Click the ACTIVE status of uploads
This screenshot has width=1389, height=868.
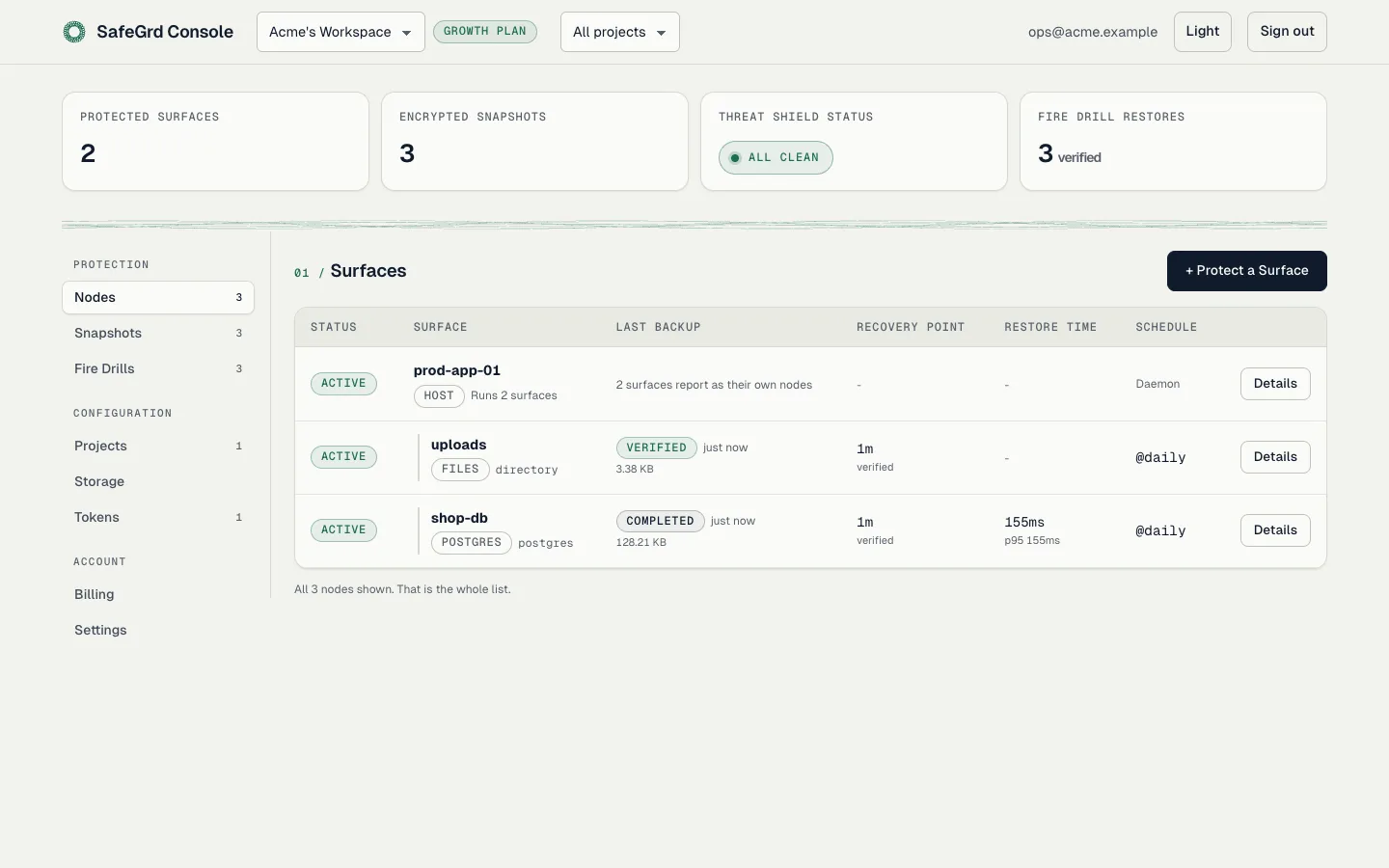pyautogui.click(x=343, y=457)
